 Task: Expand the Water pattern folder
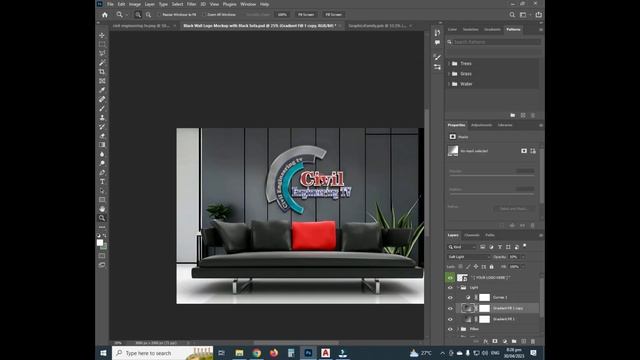click(x=449, y=84)
